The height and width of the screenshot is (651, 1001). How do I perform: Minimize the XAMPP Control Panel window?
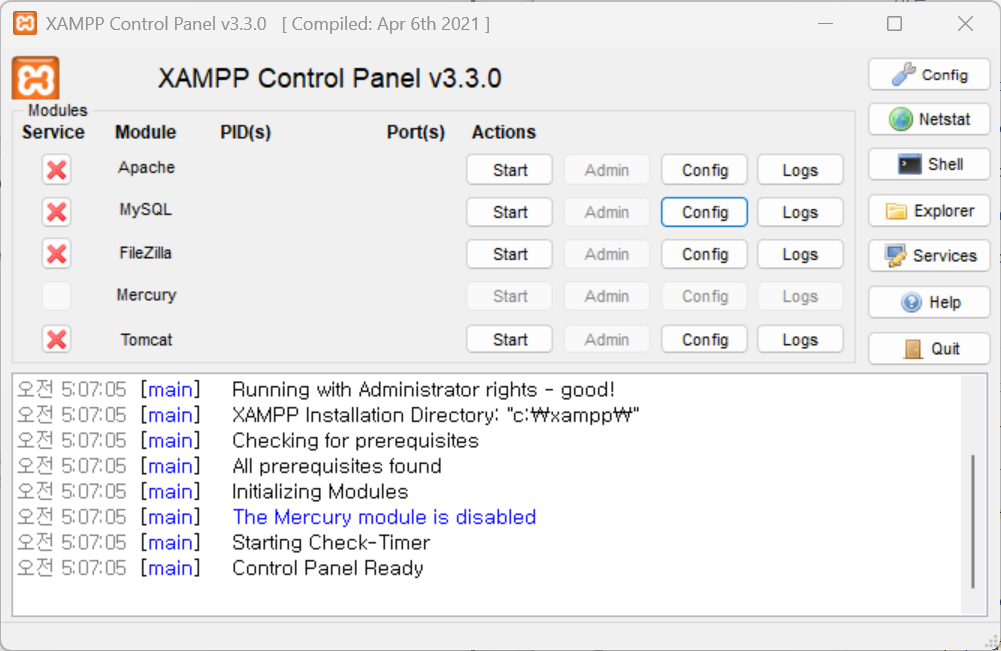[x=825, y=24]
